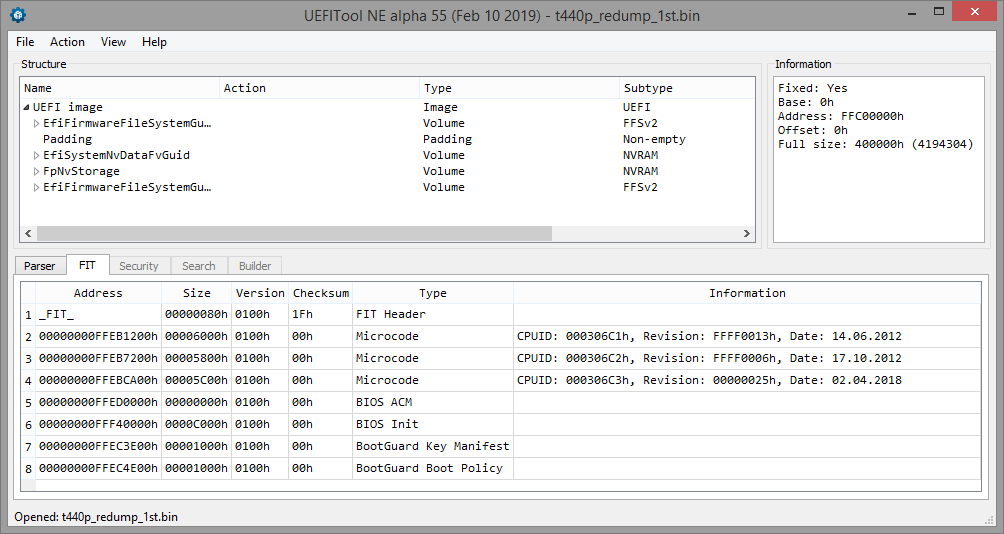The height and width of the screenshot is (534, 1004).
Task: Click the 0000C000h size cell
Action: click(x=197, y=425)
